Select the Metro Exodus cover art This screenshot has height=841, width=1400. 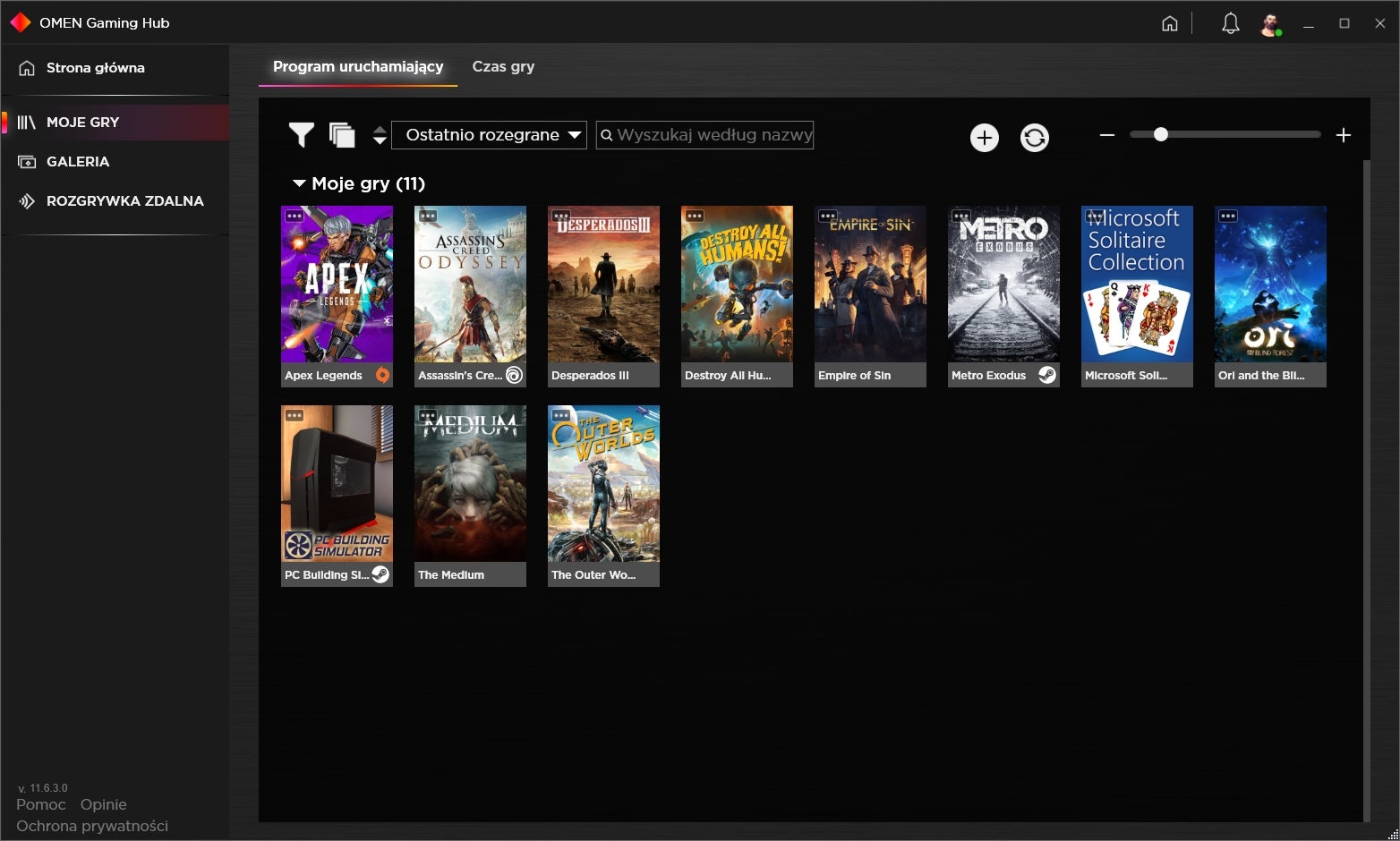pyautogui.click(x=1003, y=285)
